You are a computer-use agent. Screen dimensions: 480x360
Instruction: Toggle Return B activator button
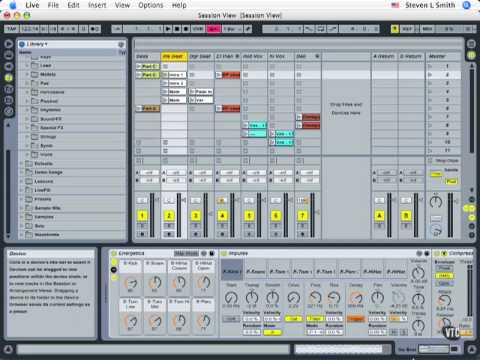coord(406,216)
